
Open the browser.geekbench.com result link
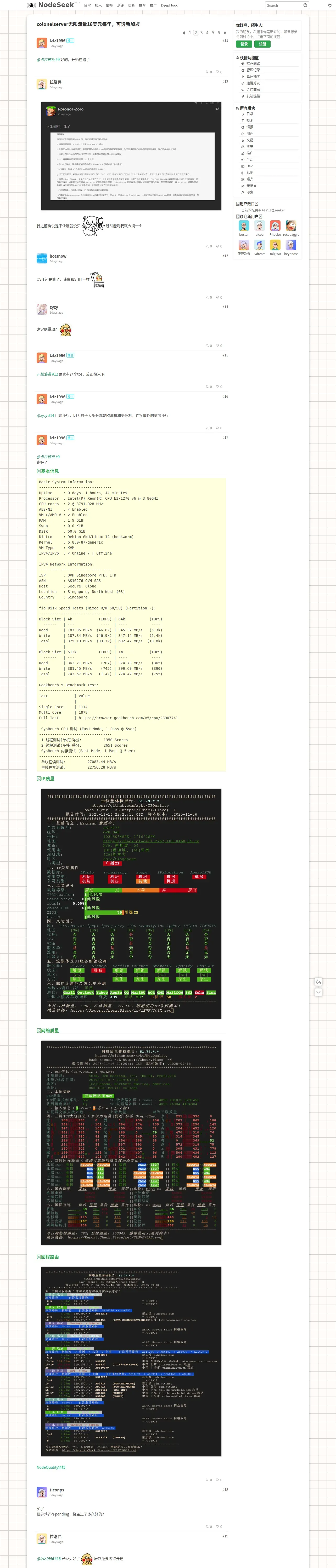coord(128,718)
